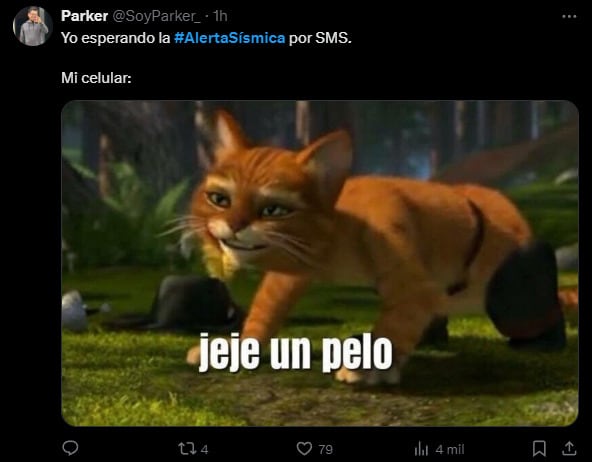Screen dimensions: 592x462
Task: Click the 'Mi celular:' tweet text line
Action: pos(96,78)
